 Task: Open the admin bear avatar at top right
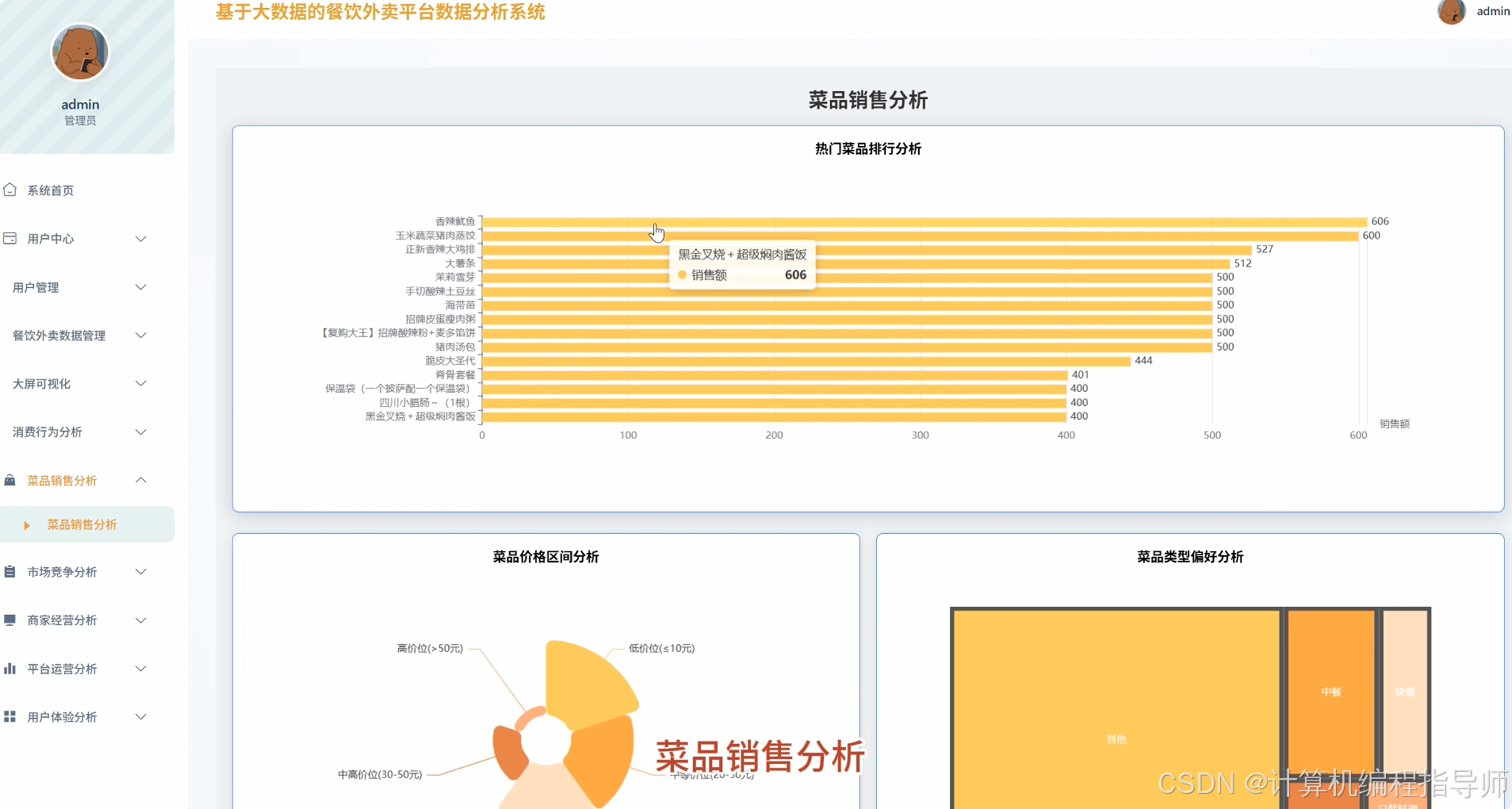1453,12
